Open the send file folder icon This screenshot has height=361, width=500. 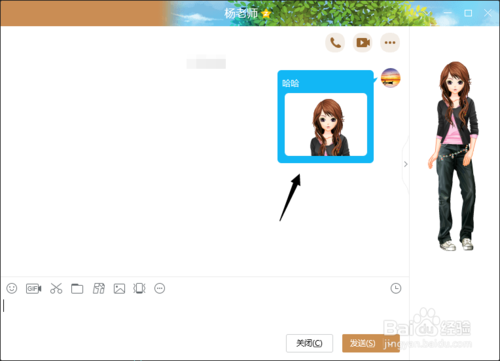77,289
